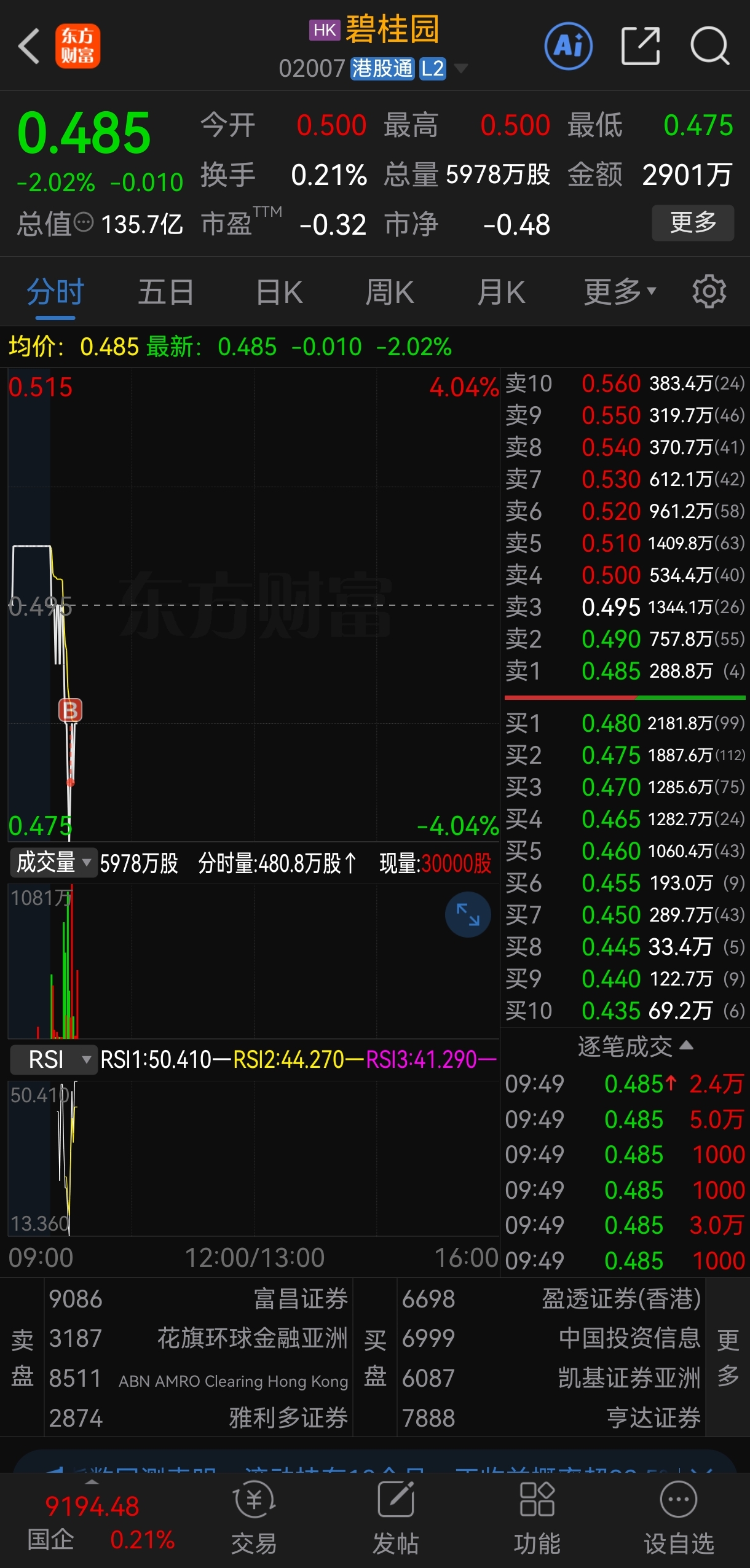Select 卖1 row at 0.485
This screenshot has height=1568, width=750.
click(625, 671)
